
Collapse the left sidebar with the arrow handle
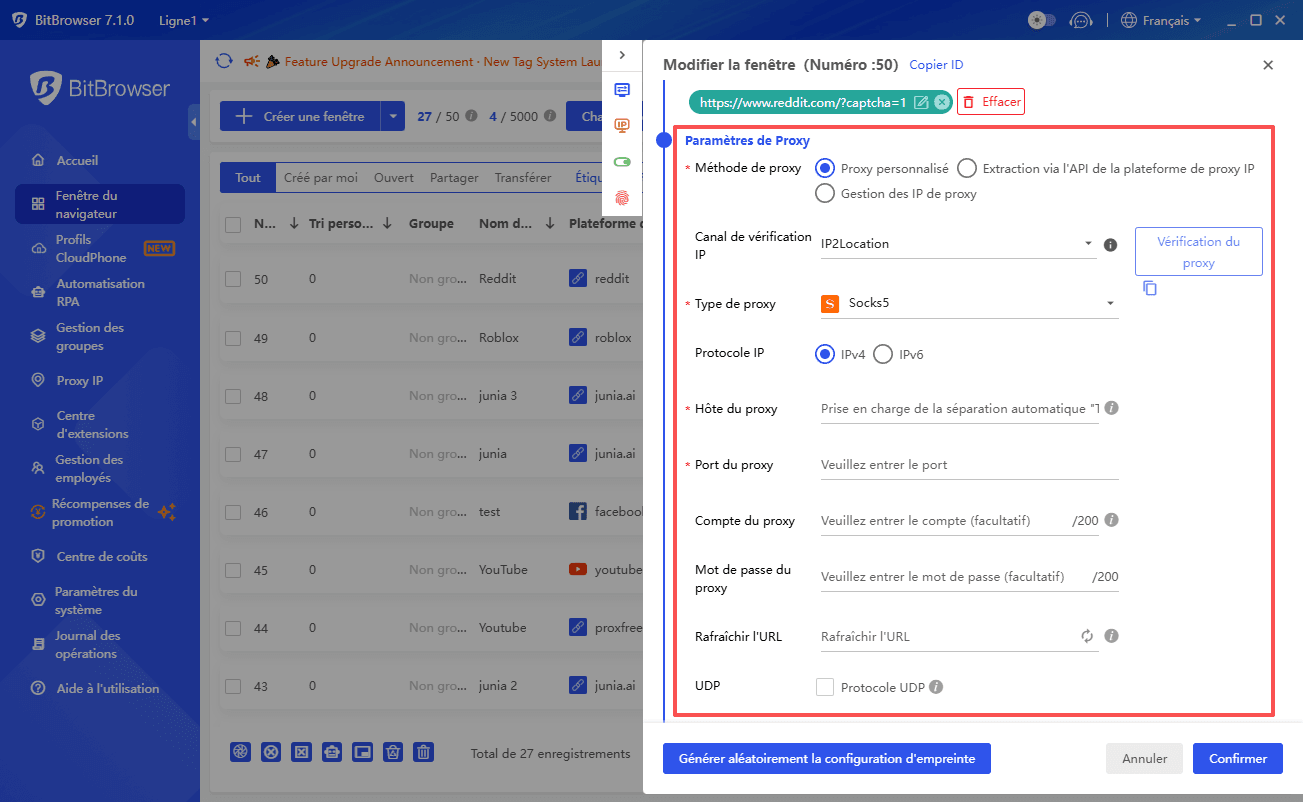click(x=194, y=122)
